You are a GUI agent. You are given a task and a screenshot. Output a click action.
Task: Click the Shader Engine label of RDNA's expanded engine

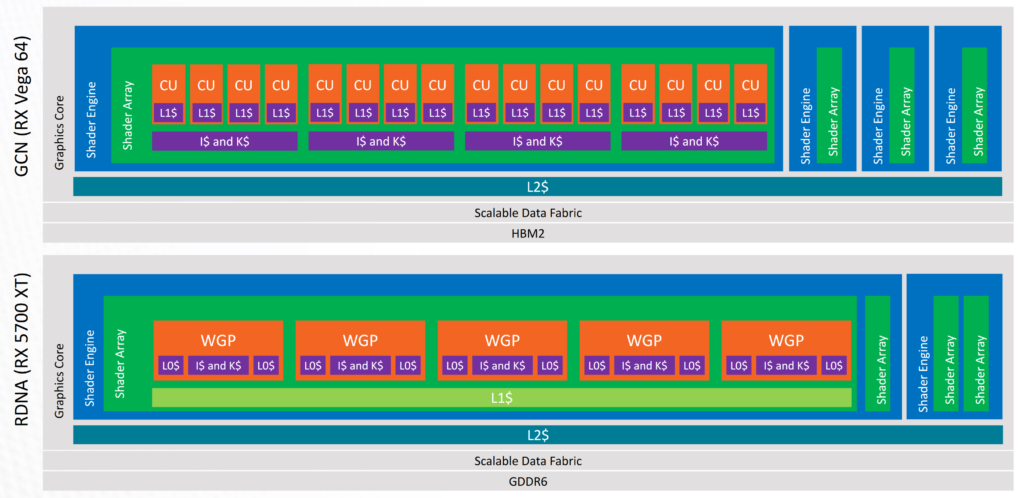coord(90,367)
